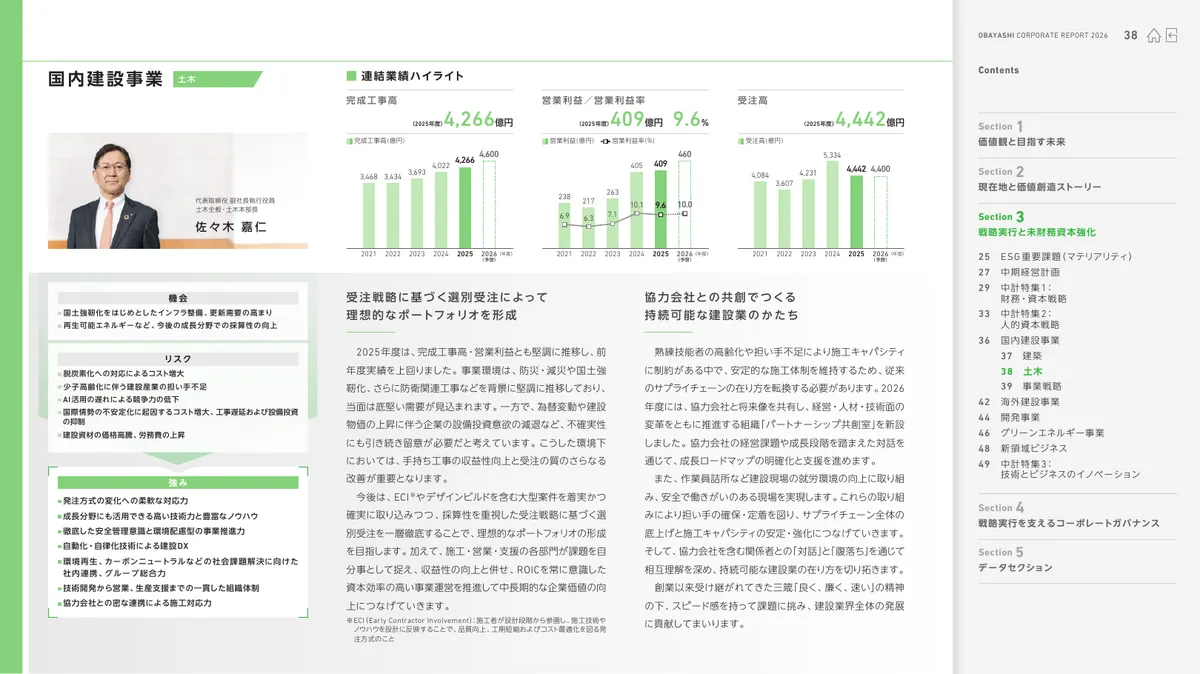This screenshot has width=1200, height=674.
Task: Click the 機会 box header
Action: 178,298
